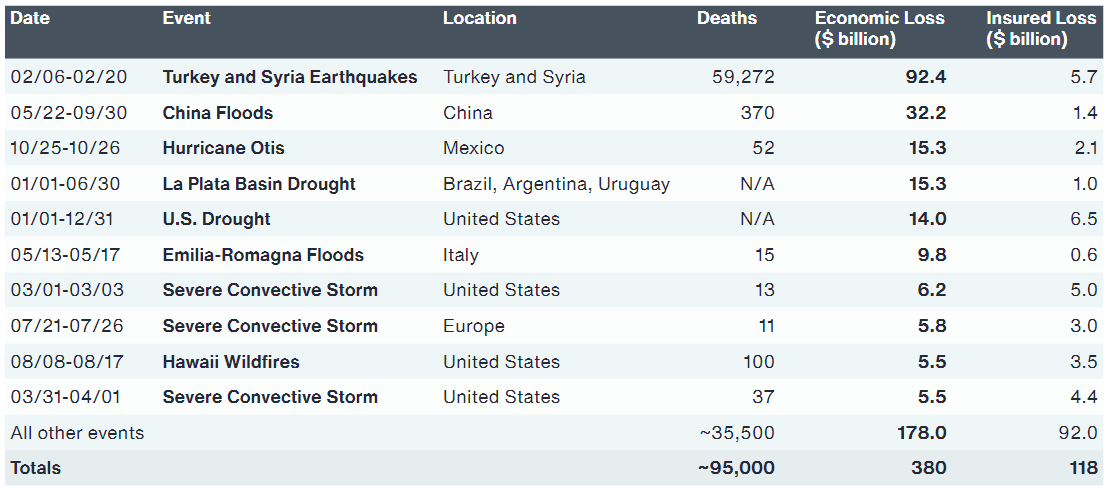1108x491 pixels.
Task: Click the Hawaii Wildfires event cell
Action: 231,362
